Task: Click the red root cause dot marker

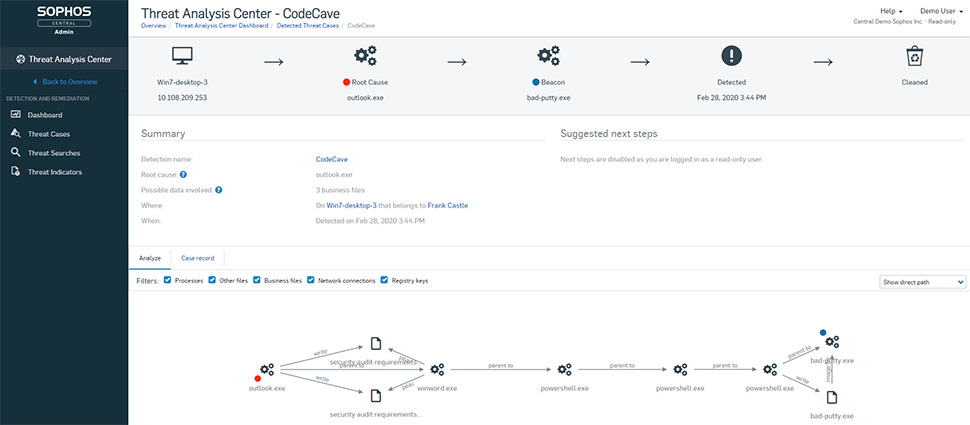Action: click(258, 379)
